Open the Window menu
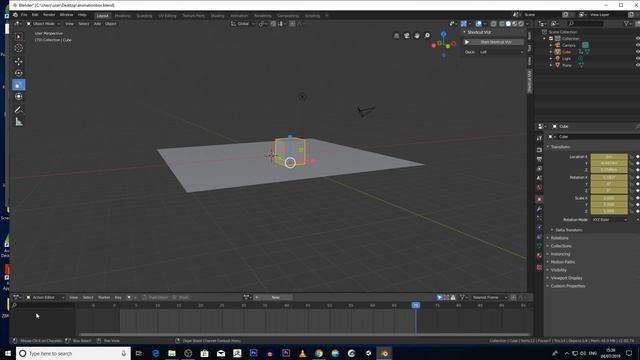This screenshot has width=640, height=360. (67, 15)
